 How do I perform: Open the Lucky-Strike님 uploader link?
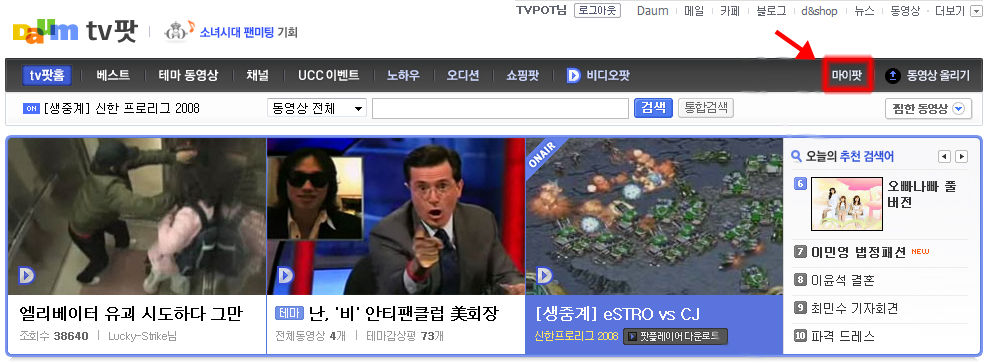click(142, 336)
